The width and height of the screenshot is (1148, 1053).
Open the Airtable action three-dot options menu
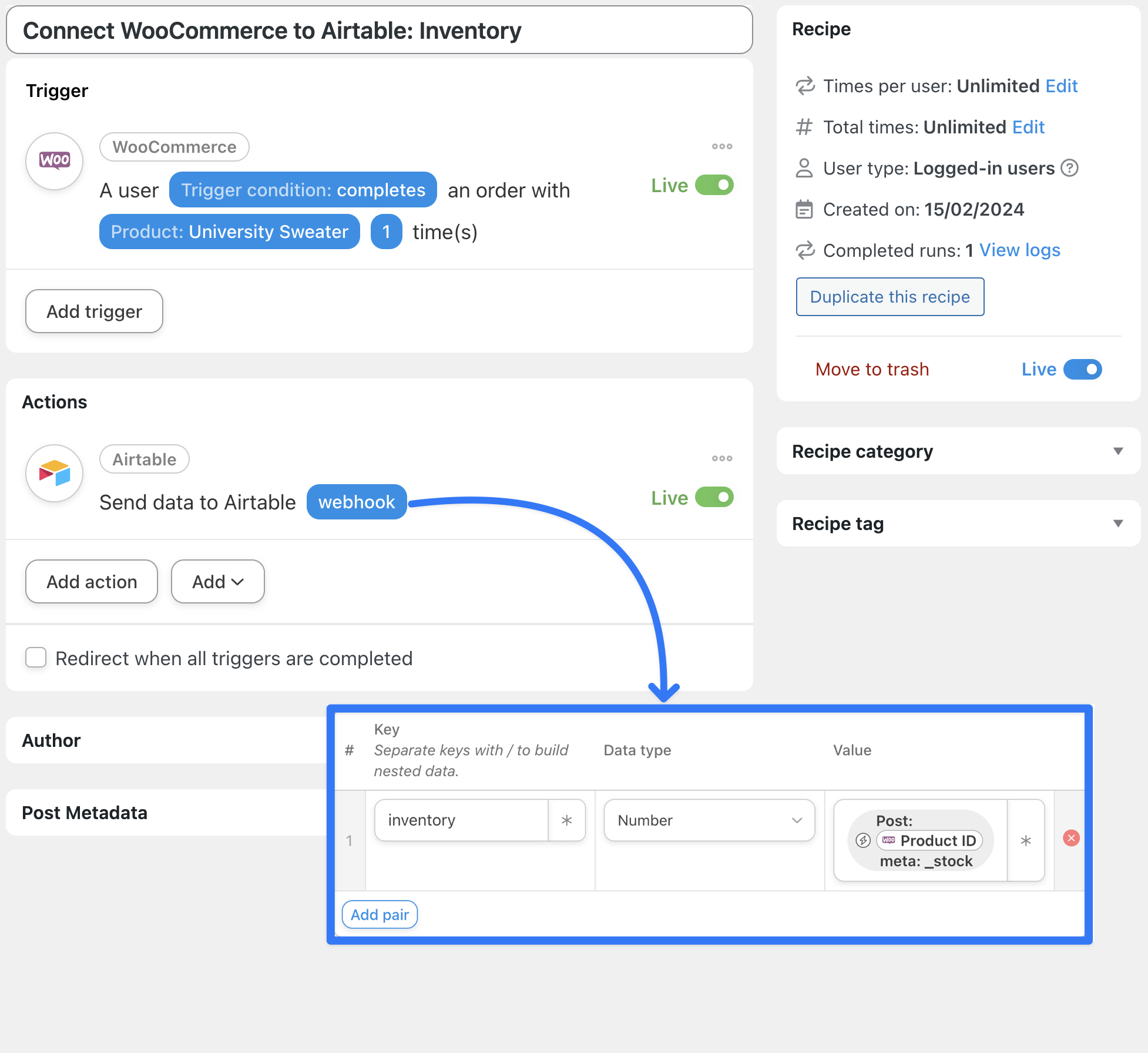721,458
